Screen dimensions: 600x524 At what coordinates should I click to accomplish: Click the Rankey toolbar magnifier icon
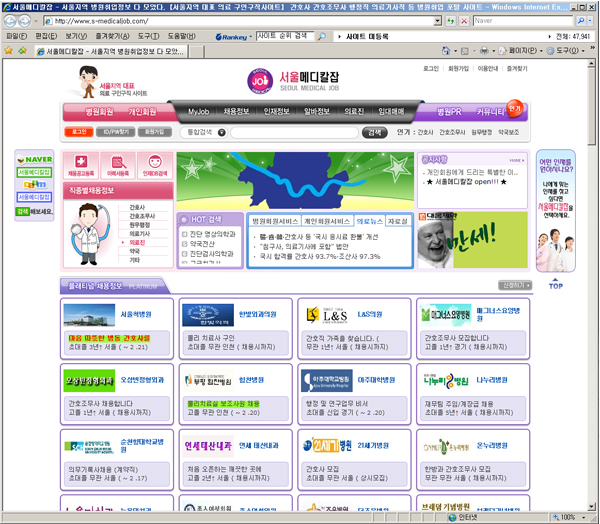pyautogui.click(x=322, y=36)
